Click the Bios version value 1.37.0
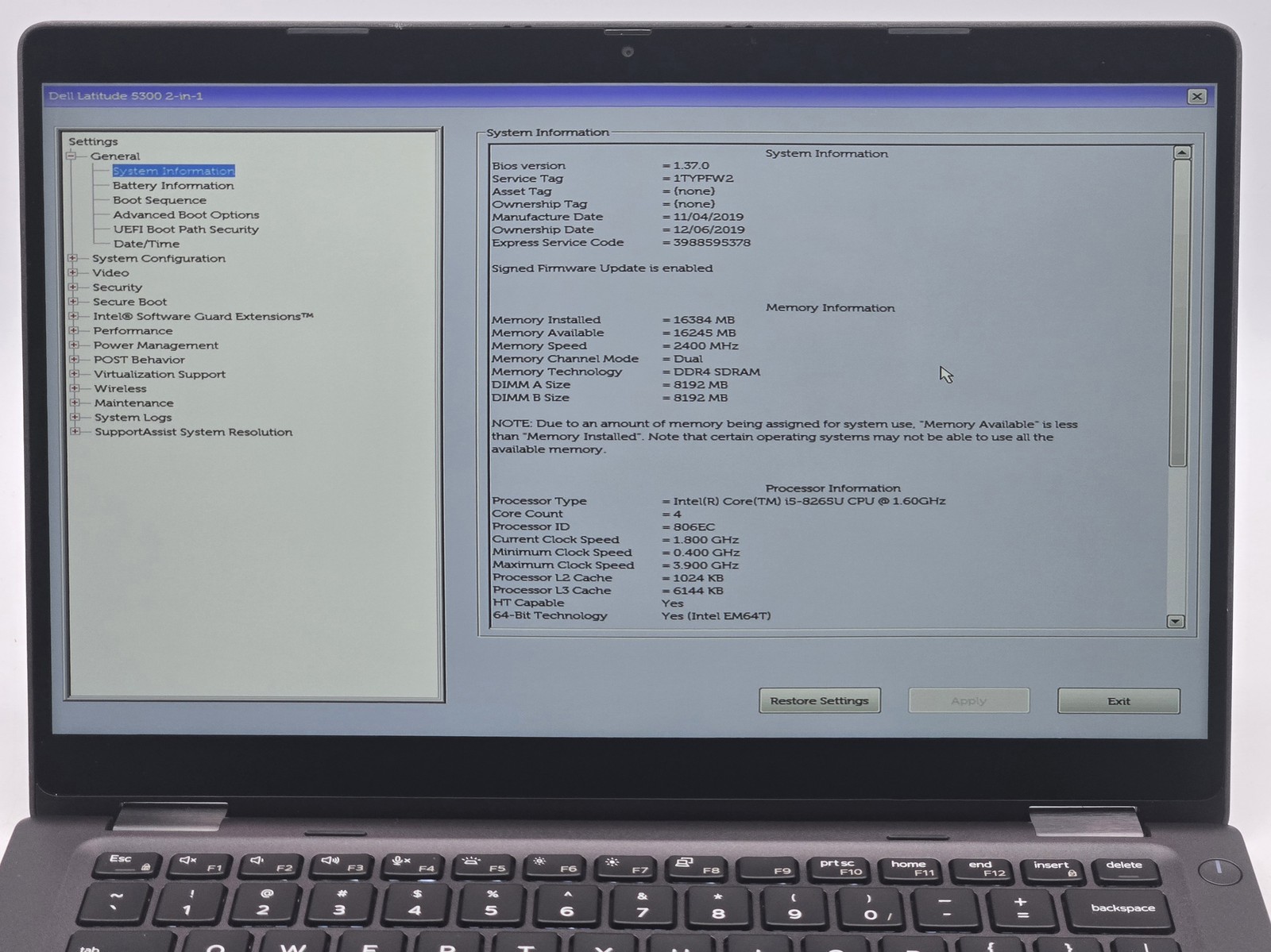Viewport: 1271px width, 952px height. click(x=691, y=166)
